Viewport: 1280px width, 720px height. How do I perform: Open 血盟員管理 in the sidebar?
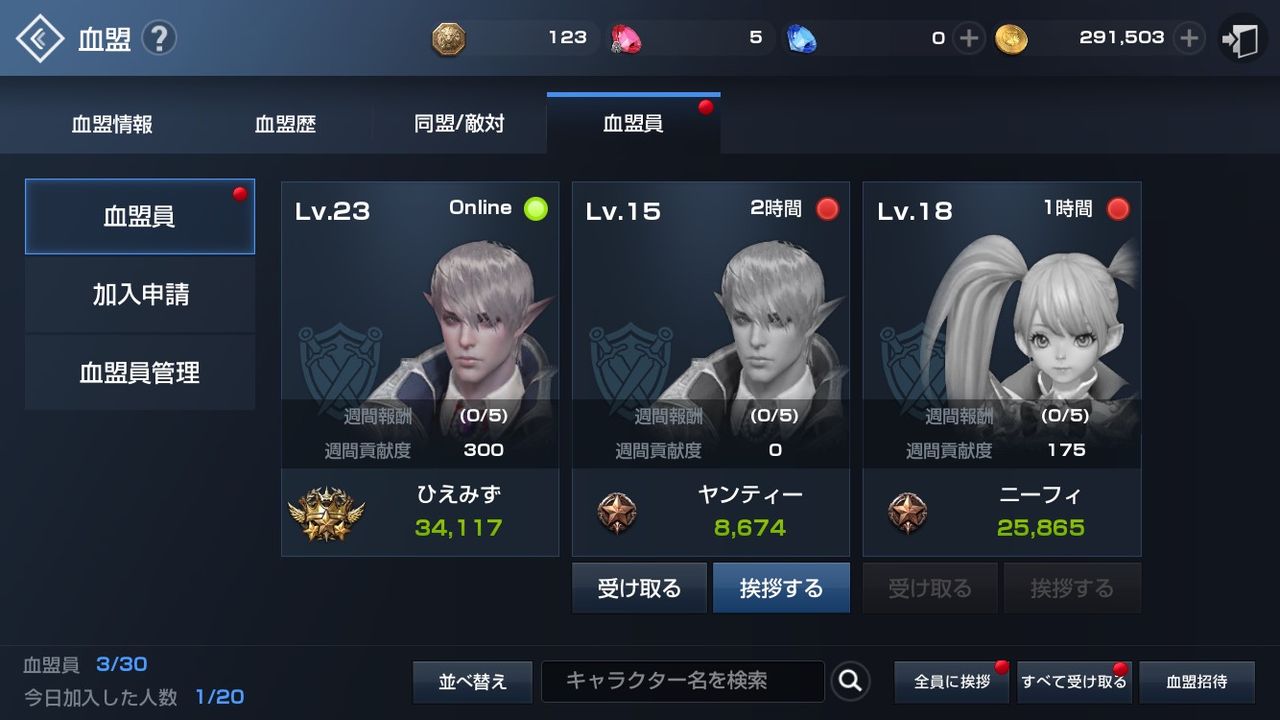[140, 372]
